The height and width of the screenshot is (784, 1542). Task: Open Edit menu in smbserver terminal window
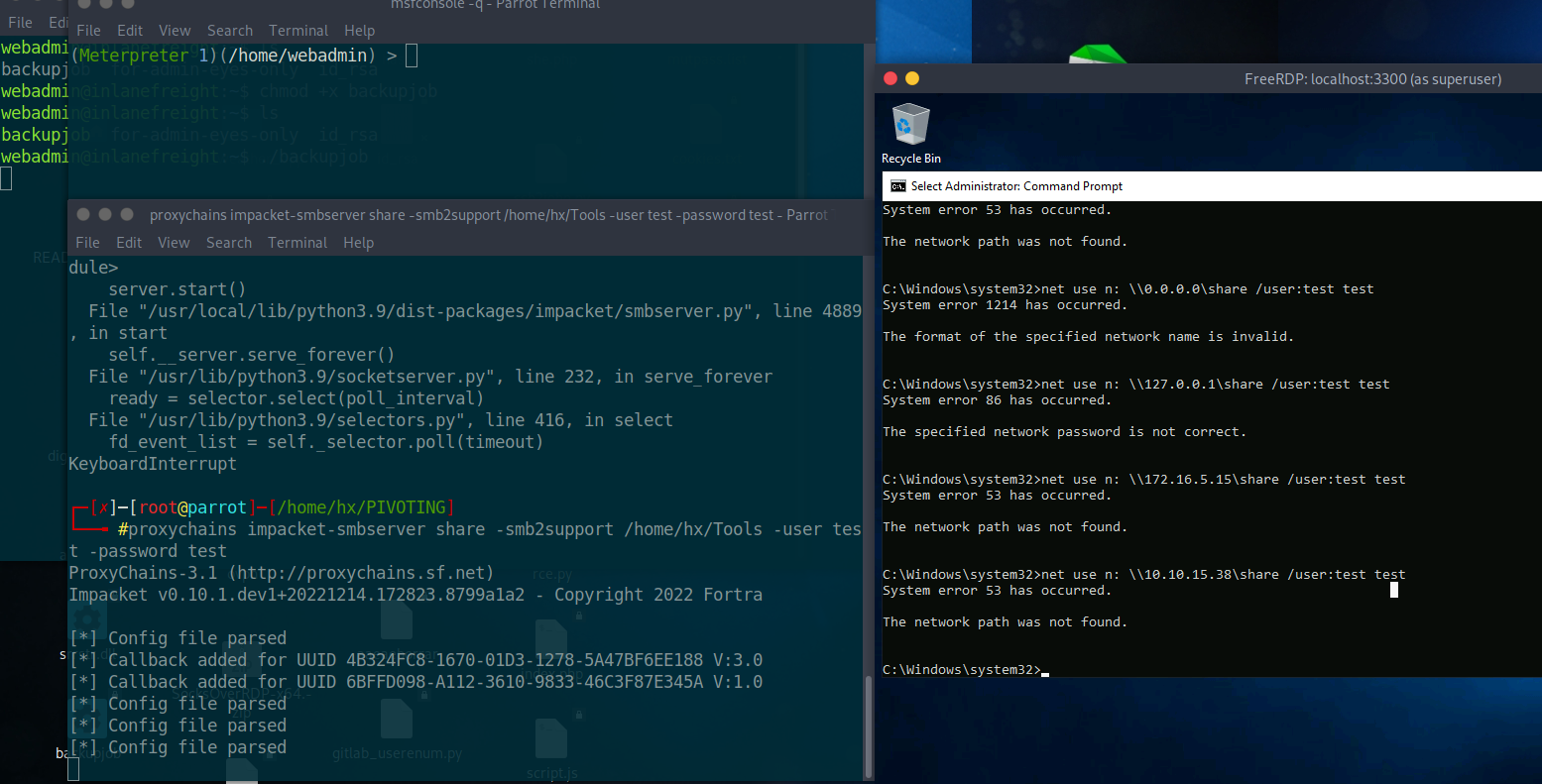(129, 243)
